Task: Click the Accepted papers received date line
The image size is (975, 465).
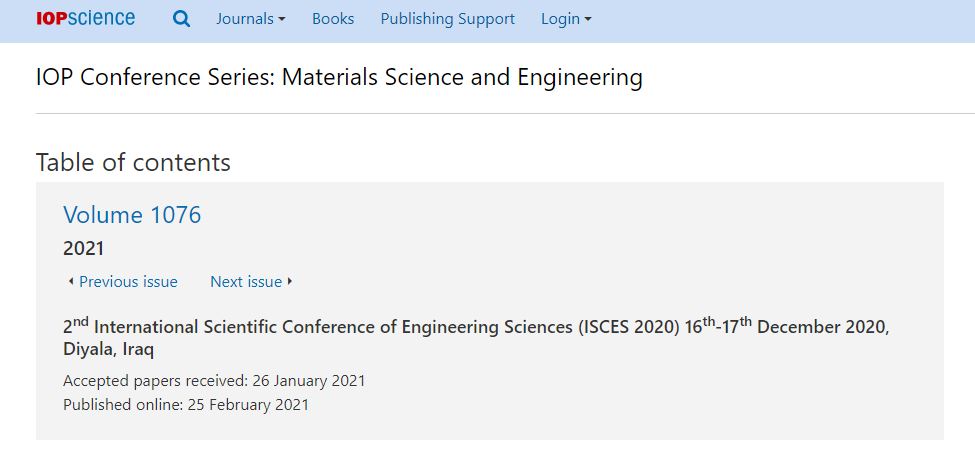Action: 215,380
